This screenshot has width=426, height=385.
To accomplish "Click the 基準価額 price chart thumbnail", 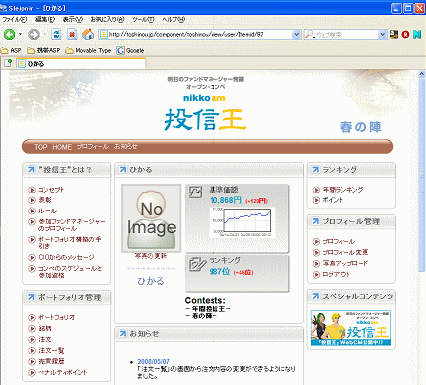I will coord(244,222).
